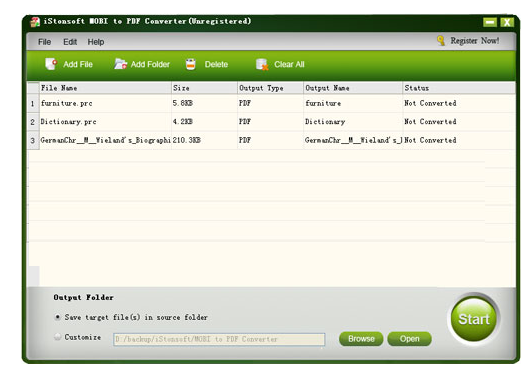Click the Add File label
The image size is (530, 371).
[78, 65]
